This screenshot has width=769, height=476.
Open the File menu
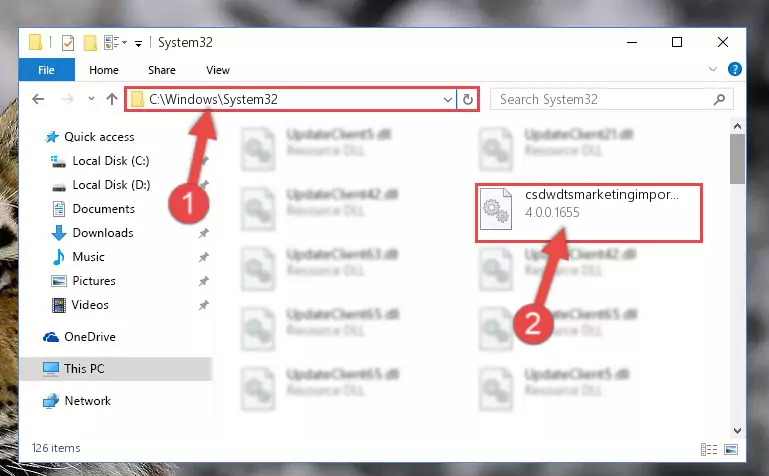[x=47, y=70]
